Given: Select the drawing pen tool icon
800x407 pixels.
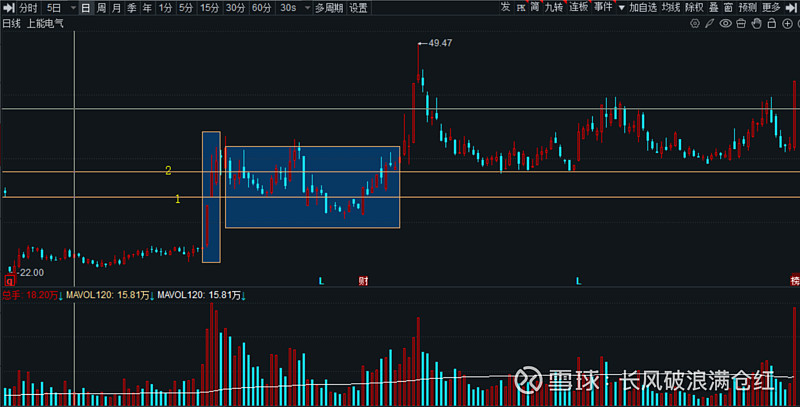Looking at the screenshot, I should (710, 23).
